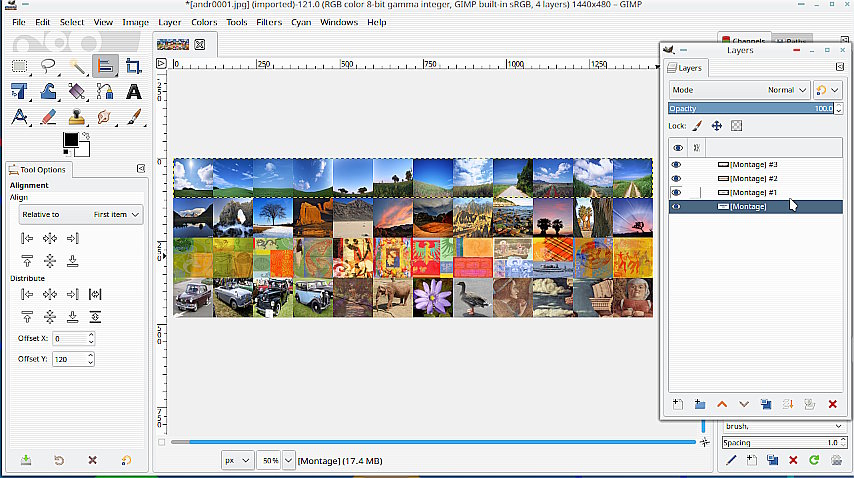Align top edges in Align section
854x478 pixels.
[x=27, y=261]
